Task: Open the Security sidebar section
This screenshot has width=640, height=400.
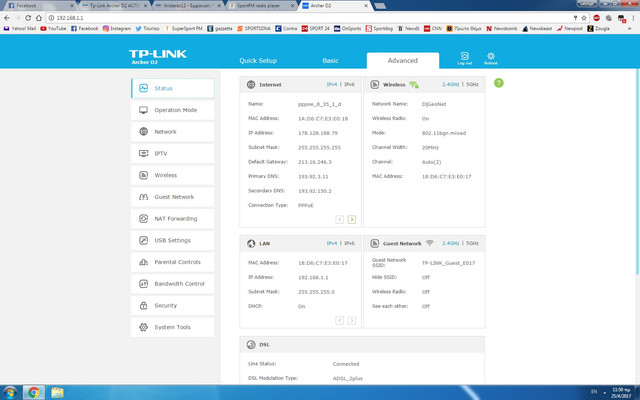Action: 173,305
